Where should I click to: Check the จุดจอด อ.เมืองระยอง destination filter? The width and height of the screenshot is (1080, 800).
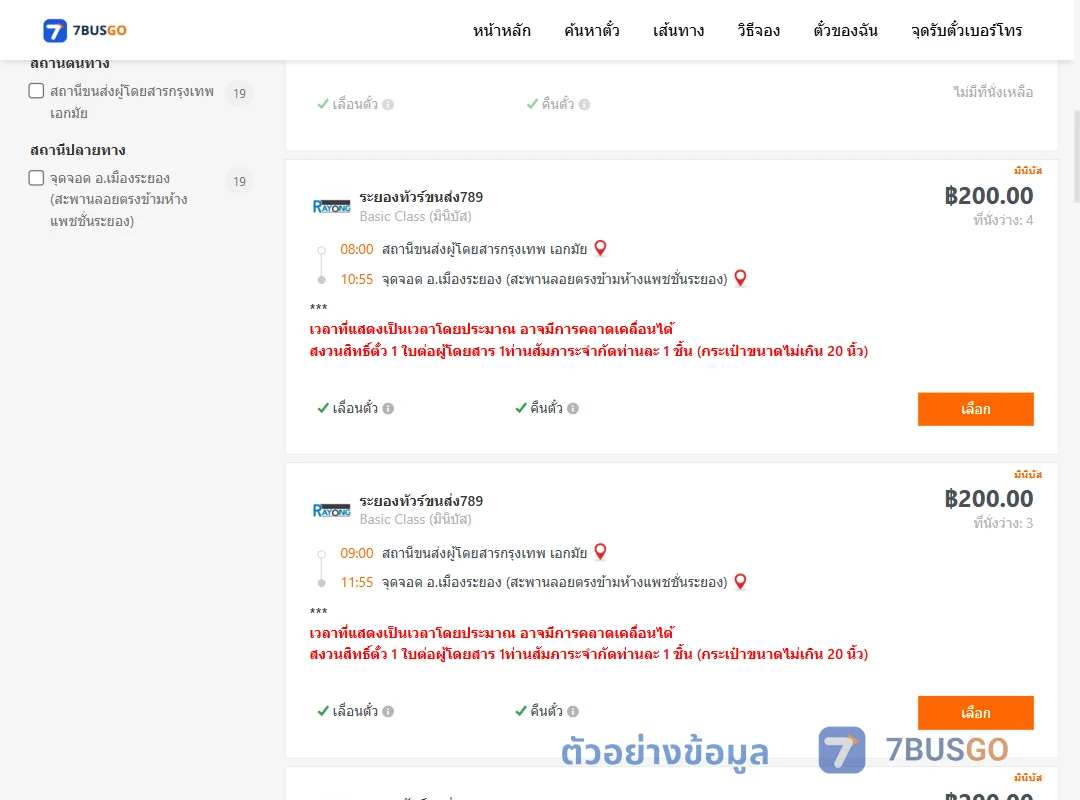tap(37, 178)
